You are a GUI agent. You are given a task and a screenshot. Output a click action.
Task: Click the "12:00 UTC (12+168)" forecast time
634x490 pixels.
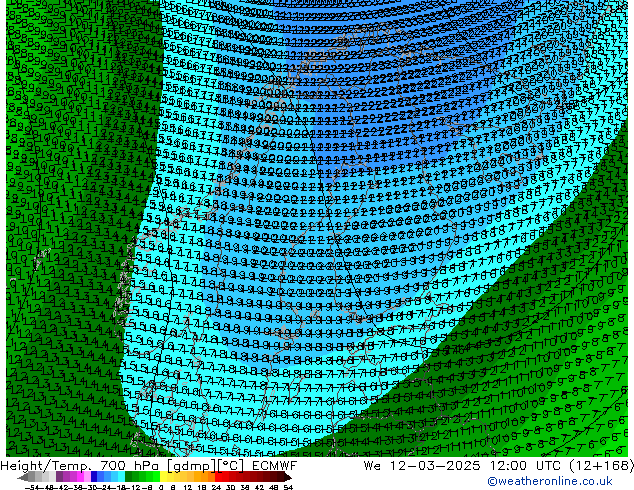562,466
